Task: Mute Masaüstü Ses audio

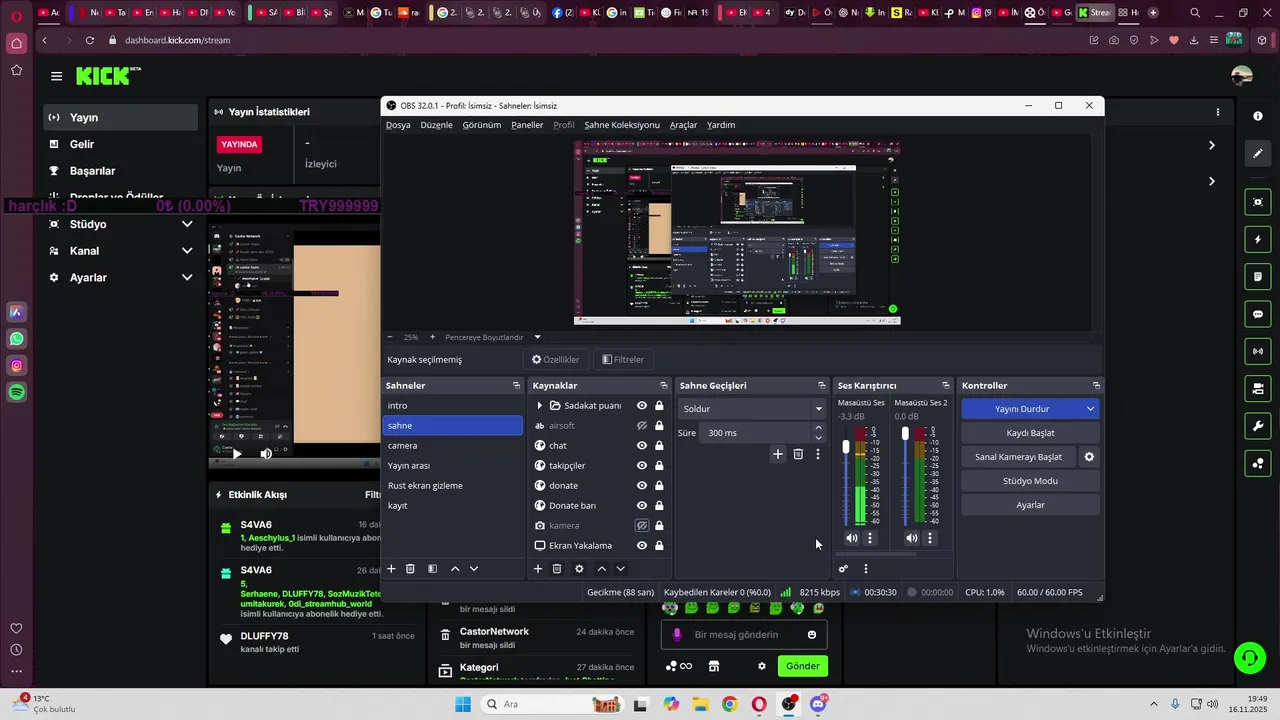Action: tap(852, 538)
